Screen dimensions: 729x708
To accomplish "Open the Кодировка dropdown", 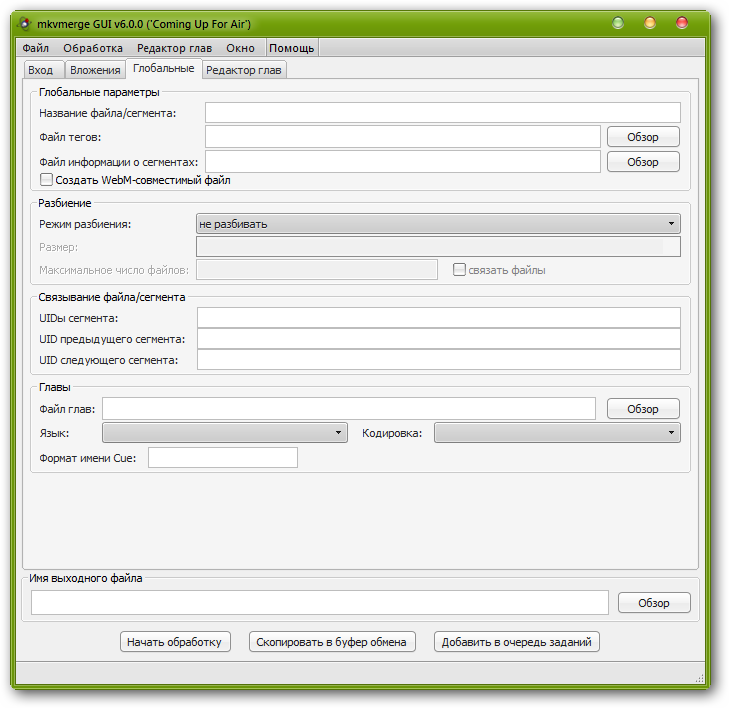I will [x=557, y=433].
